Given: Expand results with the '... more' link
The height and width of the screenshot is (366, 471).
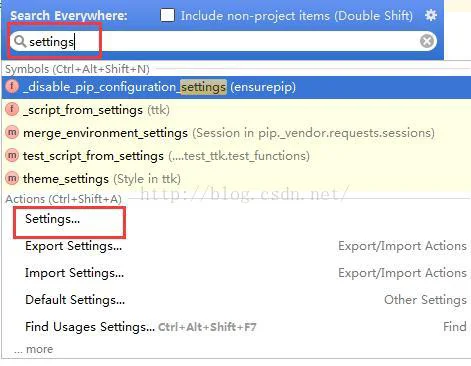Looking at the screenshot, I should point(33,349).
